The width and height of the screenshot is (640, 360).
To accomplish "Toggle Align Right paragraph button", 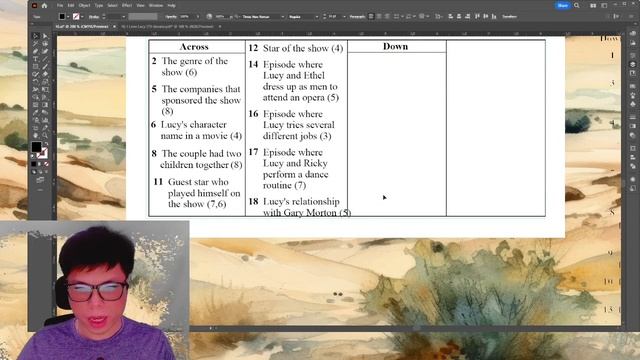I will [x=387, y=17].
